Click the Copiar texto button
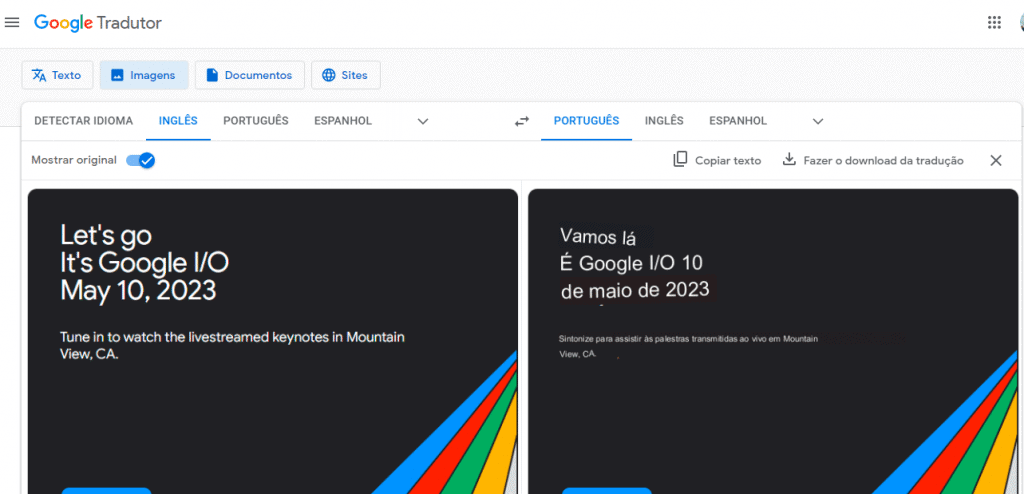This screenshot has height=494, width=1024. point(717,160)
